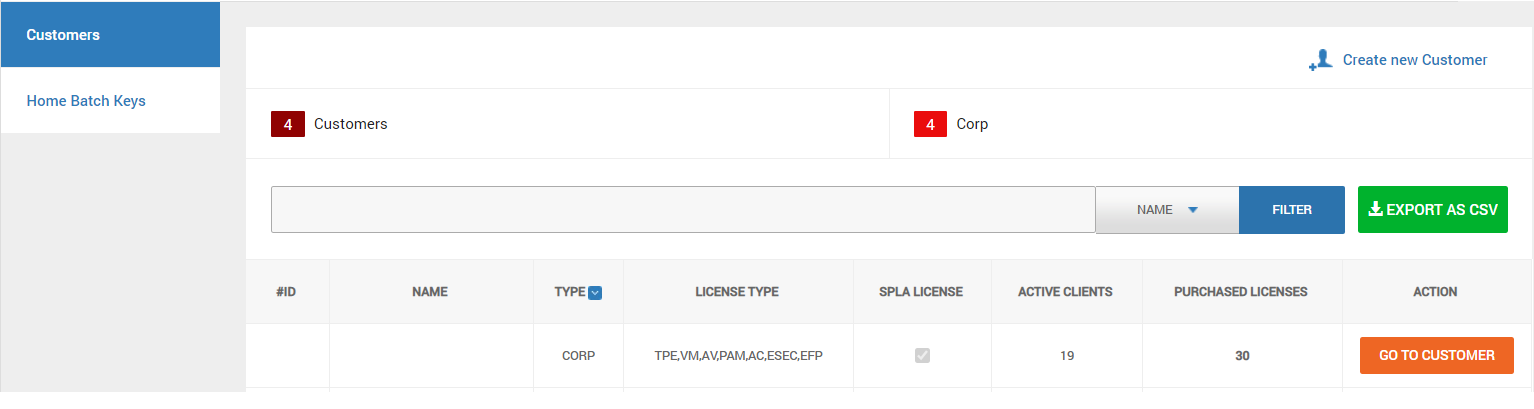Screen dimensions: 1534x409
Task: Select the Customers sidebar tab
Action: click(110, 35)
